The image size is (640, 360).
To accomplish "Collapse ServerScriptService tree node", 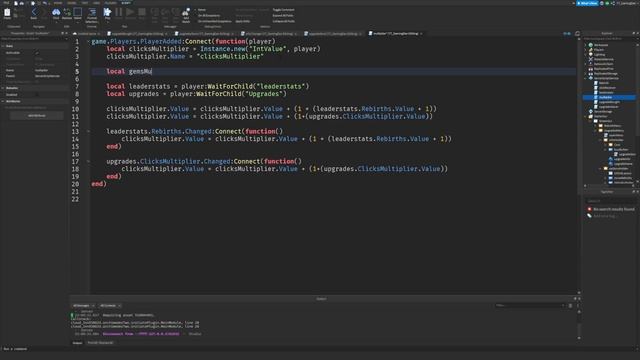I will click(x=585, y=78).
